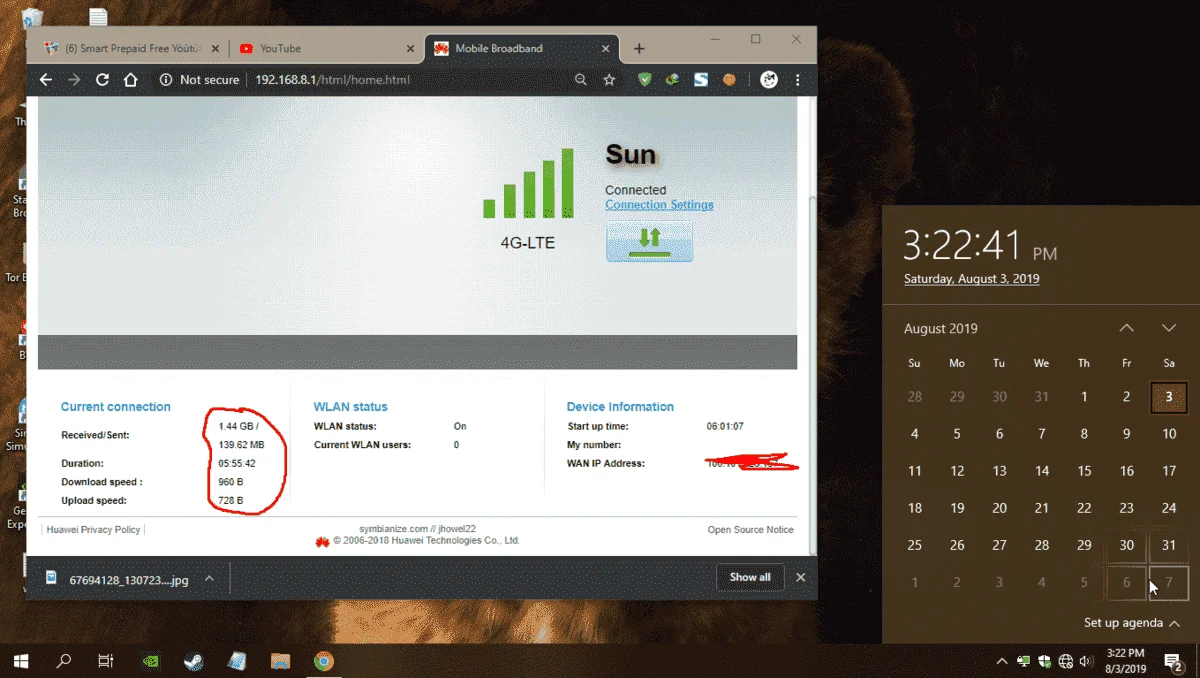This screenshot has width=1200, height=678.
Task: Open the Windows Start menu
Action: click(x=20, y=661)
